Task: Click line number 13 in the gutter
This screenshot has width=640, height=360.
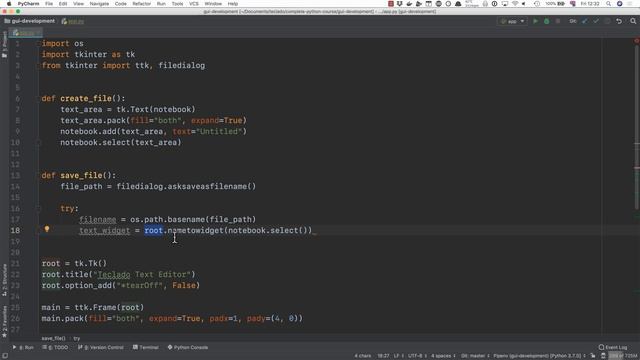Action: coord(15,176)
